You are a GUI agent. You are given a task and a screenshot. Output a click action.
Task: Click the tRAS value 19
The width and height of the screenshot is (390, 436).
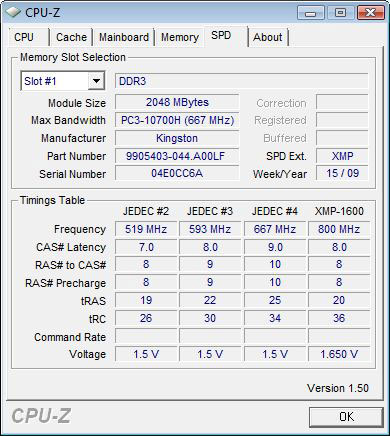point(146,300)
